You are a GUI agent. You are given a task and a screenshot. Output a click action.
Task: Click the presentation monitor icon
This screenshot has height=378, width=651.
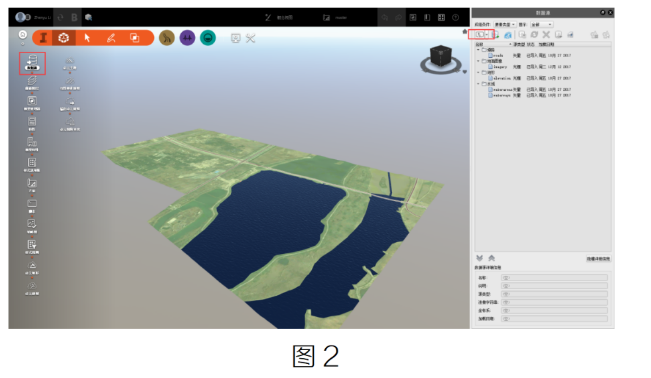coord(235,38)
